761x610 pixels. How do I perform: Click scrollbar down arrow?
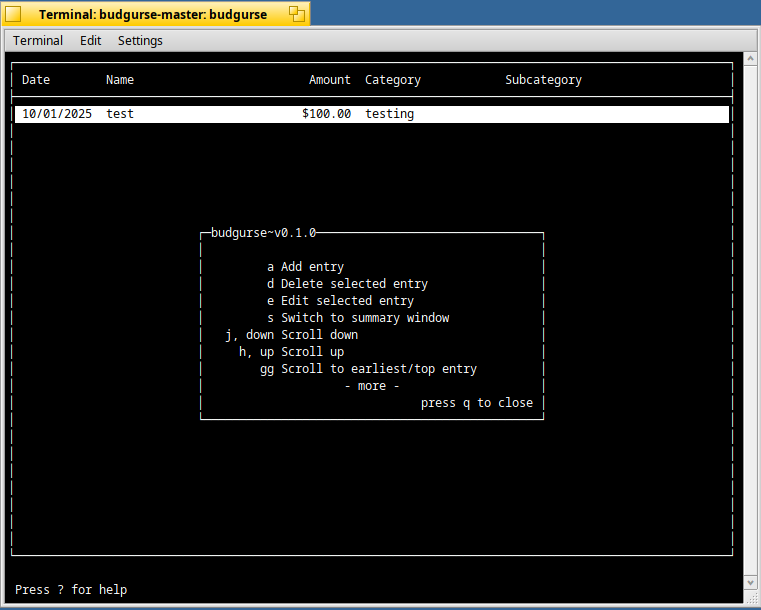[x=750, y=582]
